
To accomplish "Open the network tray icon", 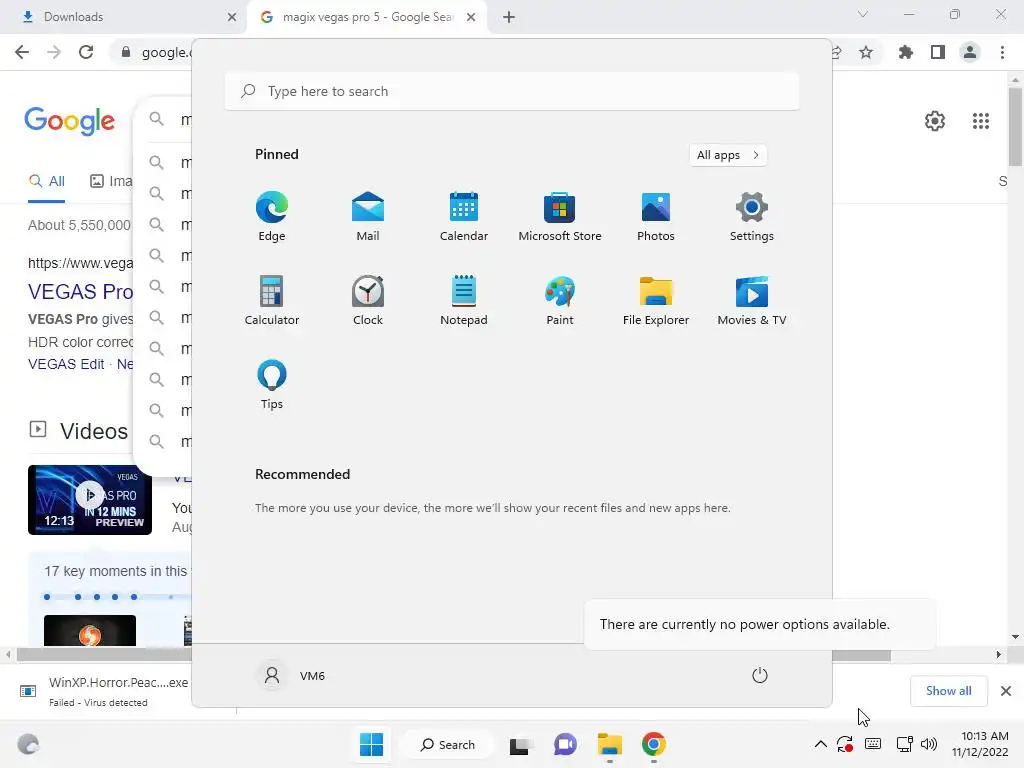I will coord(904,744).
